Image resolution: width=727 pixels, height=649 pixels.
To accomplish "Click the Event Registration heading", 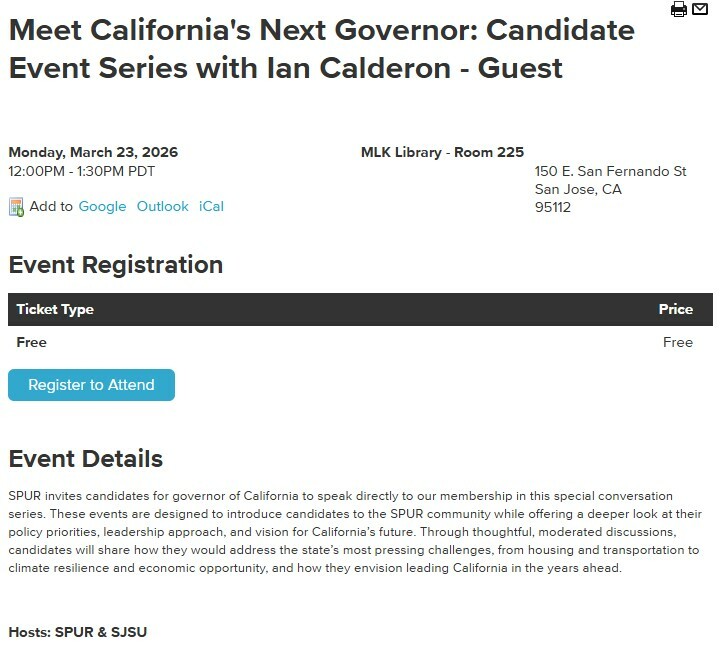I will 116,265.
